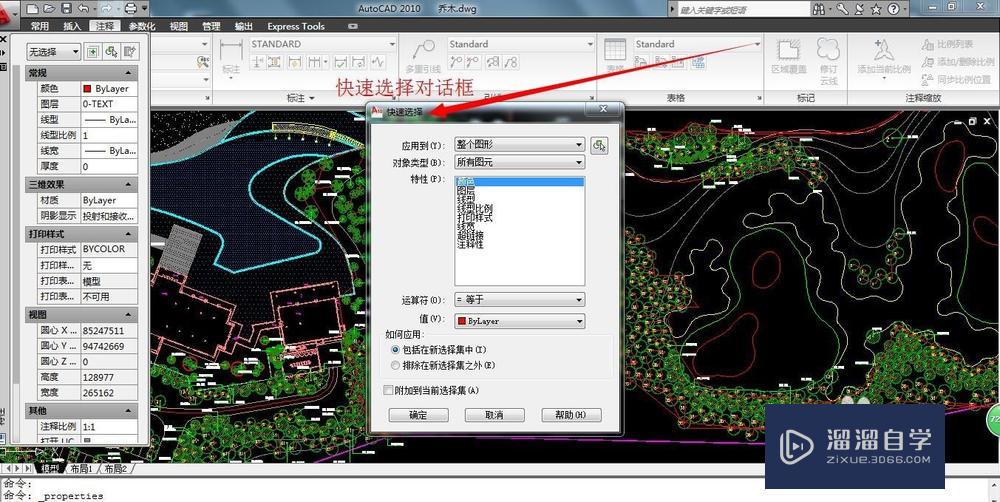This screenshot has width=1000, height=502.
Task: Switch to the 输出 ribbon tab
Action: click(244, 26)
